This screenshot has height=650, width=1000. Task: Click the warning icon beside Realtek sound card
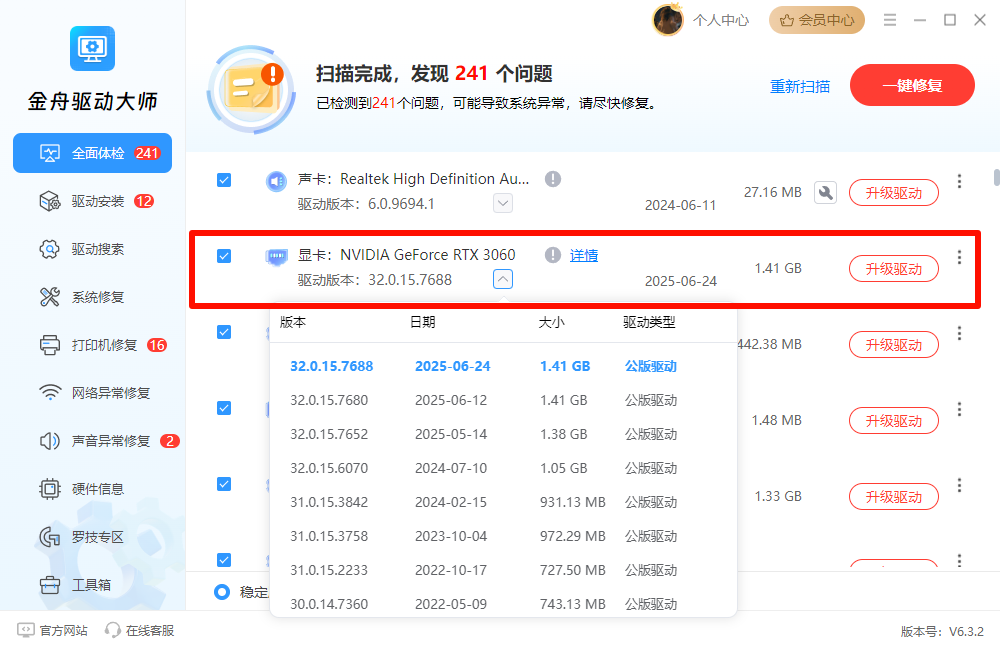click(x=553, y=179)
